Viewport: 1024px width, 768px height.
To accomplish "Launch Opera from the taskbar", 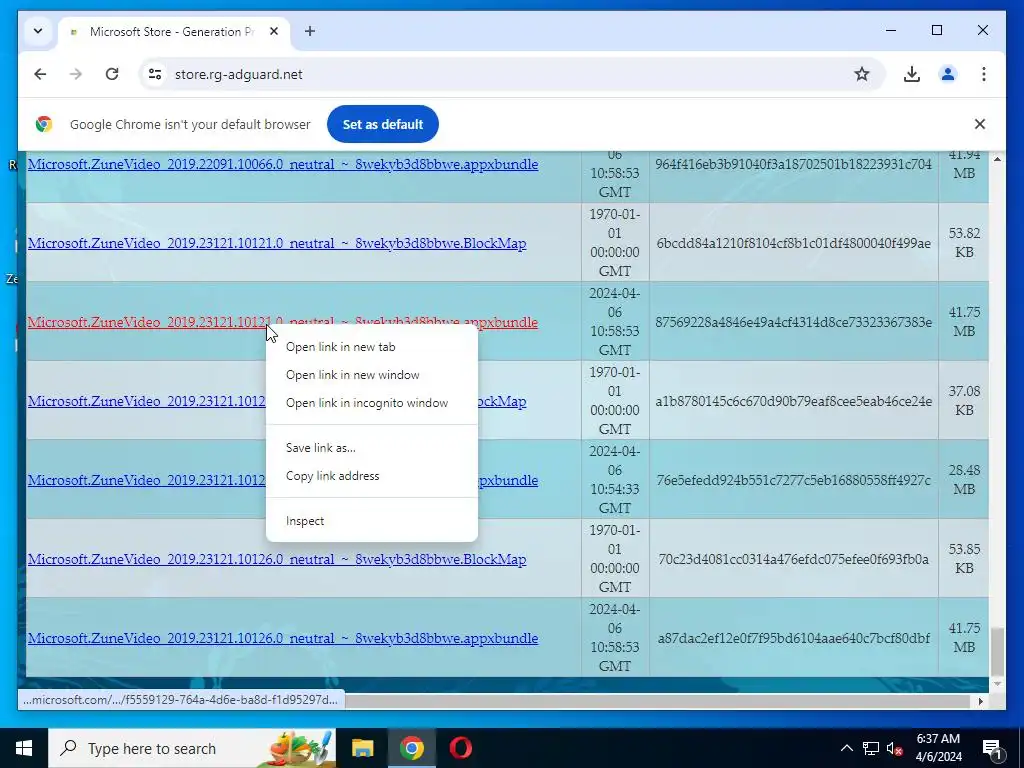I will [460, 748].
